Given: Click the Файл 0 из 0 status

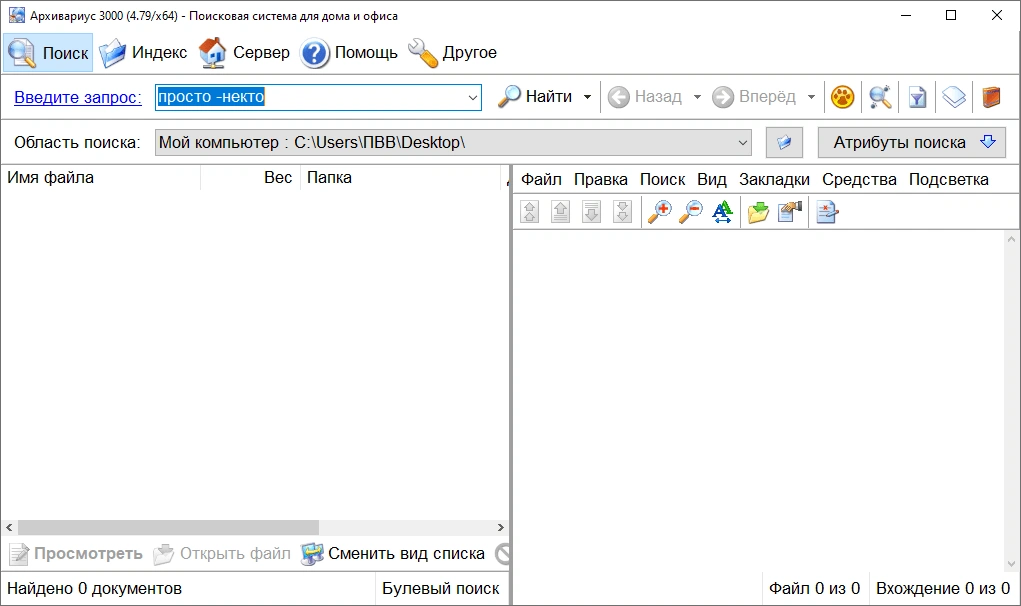Looking at the screenshot, I should click(x=815, y=588).
